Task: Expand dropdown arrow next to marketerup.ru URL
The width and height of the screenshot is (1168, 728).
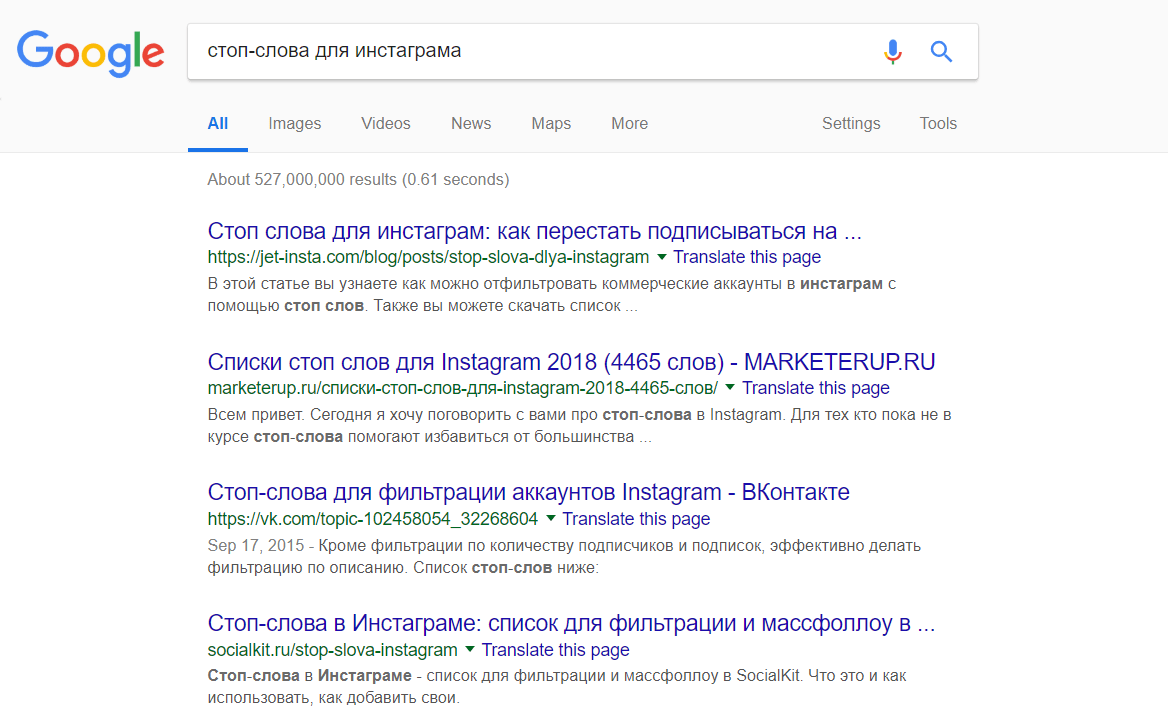Action: click(x=730, y=387)
